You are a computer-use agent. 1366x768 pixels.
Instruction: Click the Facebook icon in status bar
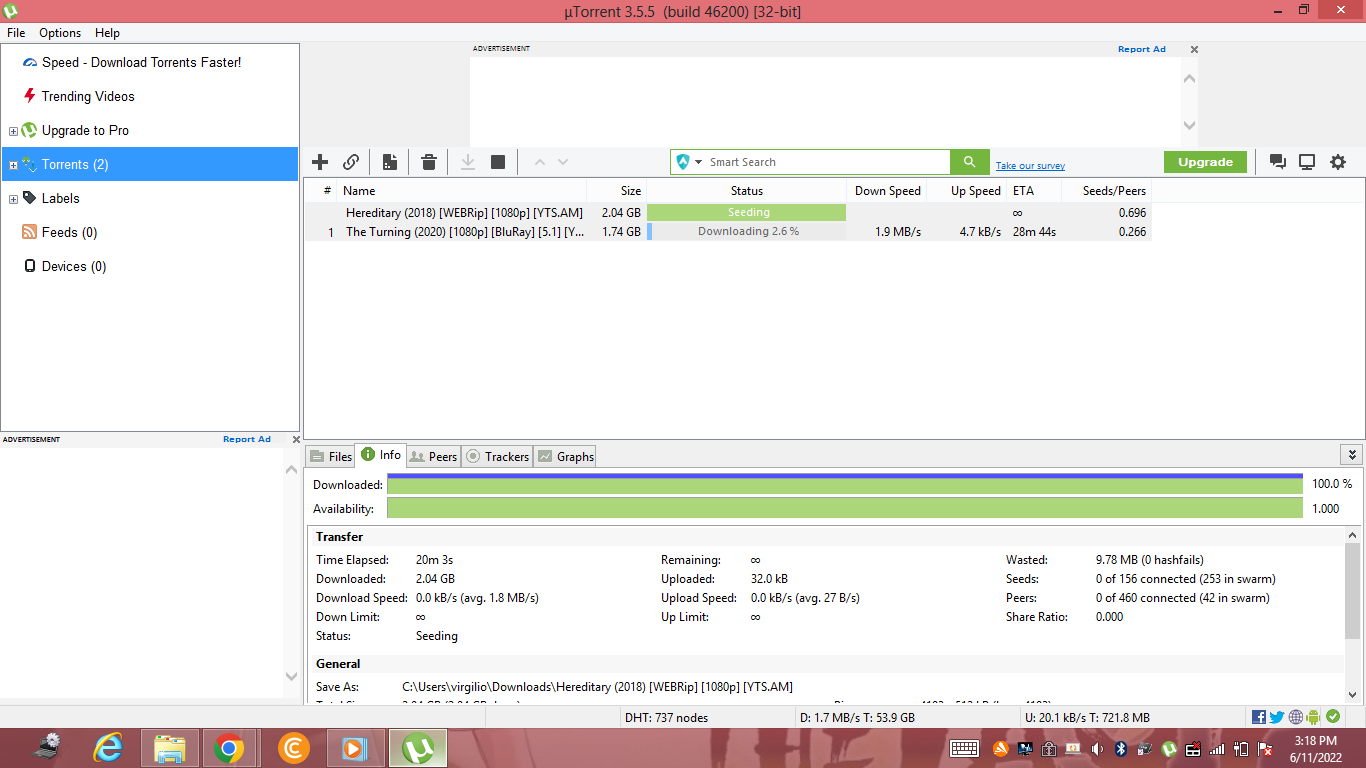(1259, 717)
